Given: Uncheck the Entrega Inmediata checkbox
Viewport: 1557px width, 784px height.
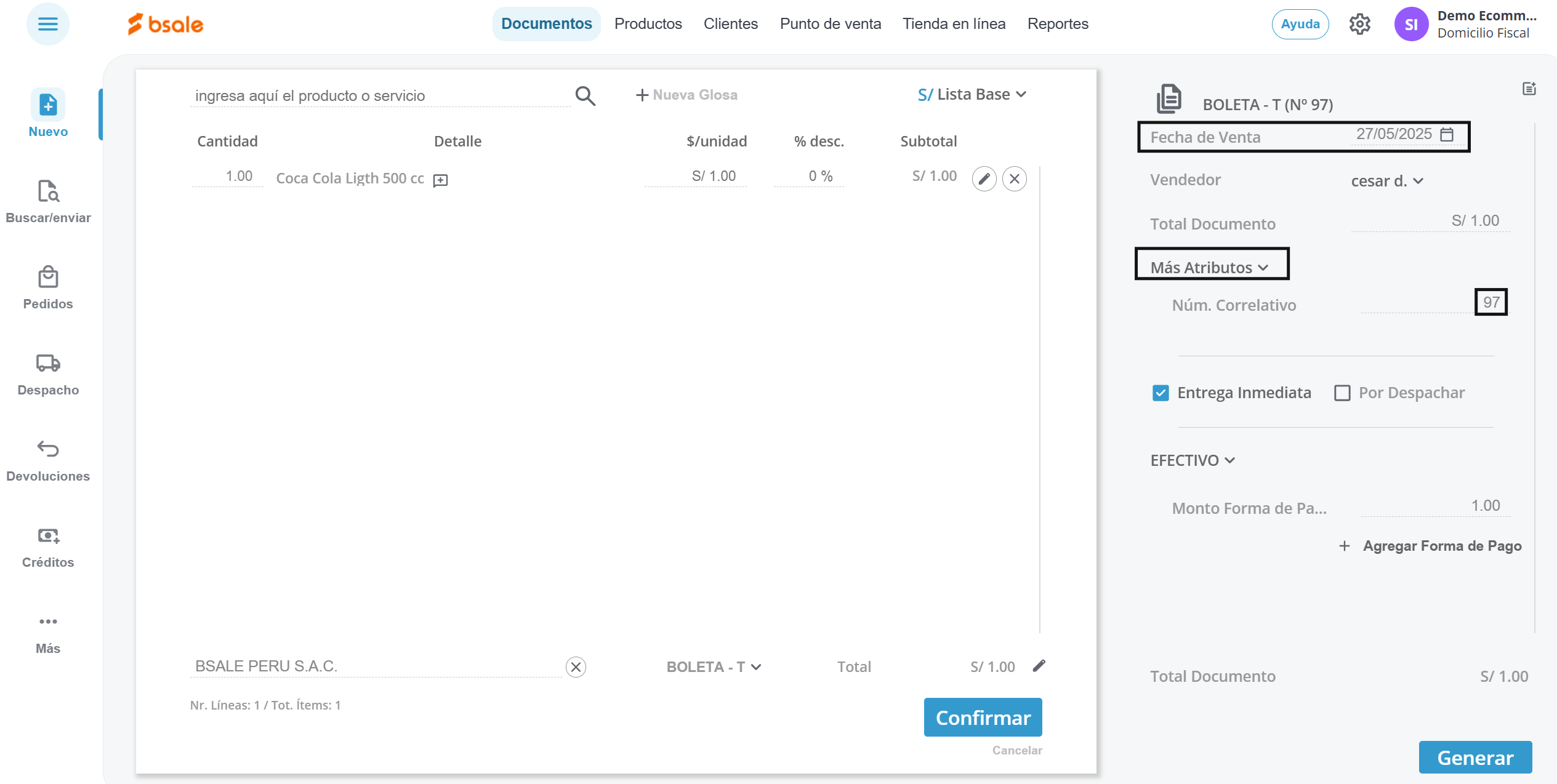Looking at the screenshot, I should [x=1161, y=393].
